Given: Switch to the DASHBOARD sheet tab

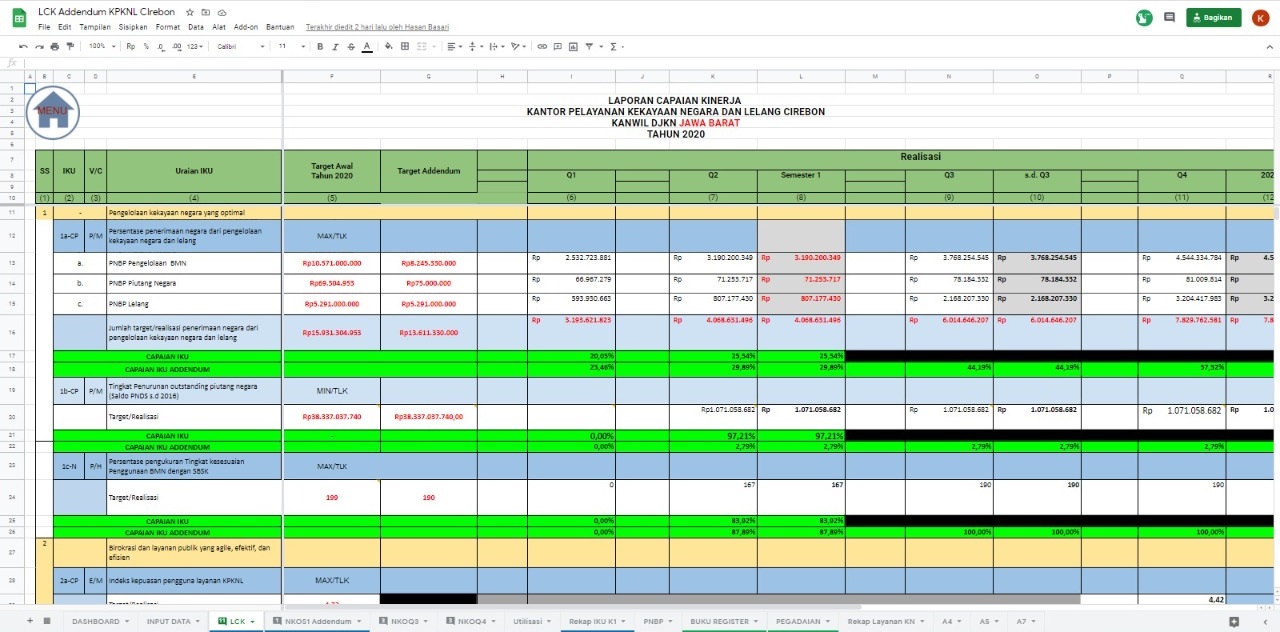Looking at the screenshot, I should pyautogui.click(x=95, y=621).
